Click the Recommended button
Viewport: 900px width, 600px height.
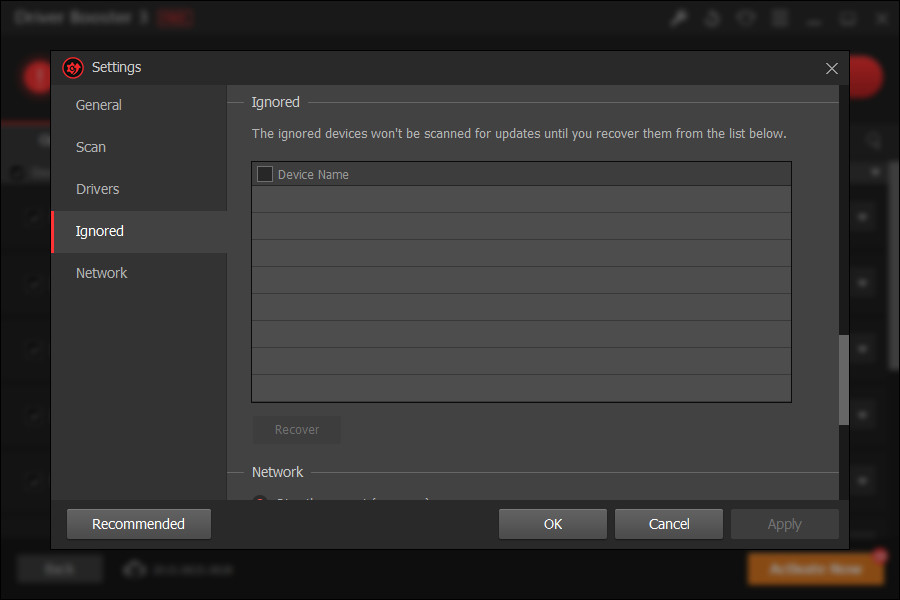[138, 523]
